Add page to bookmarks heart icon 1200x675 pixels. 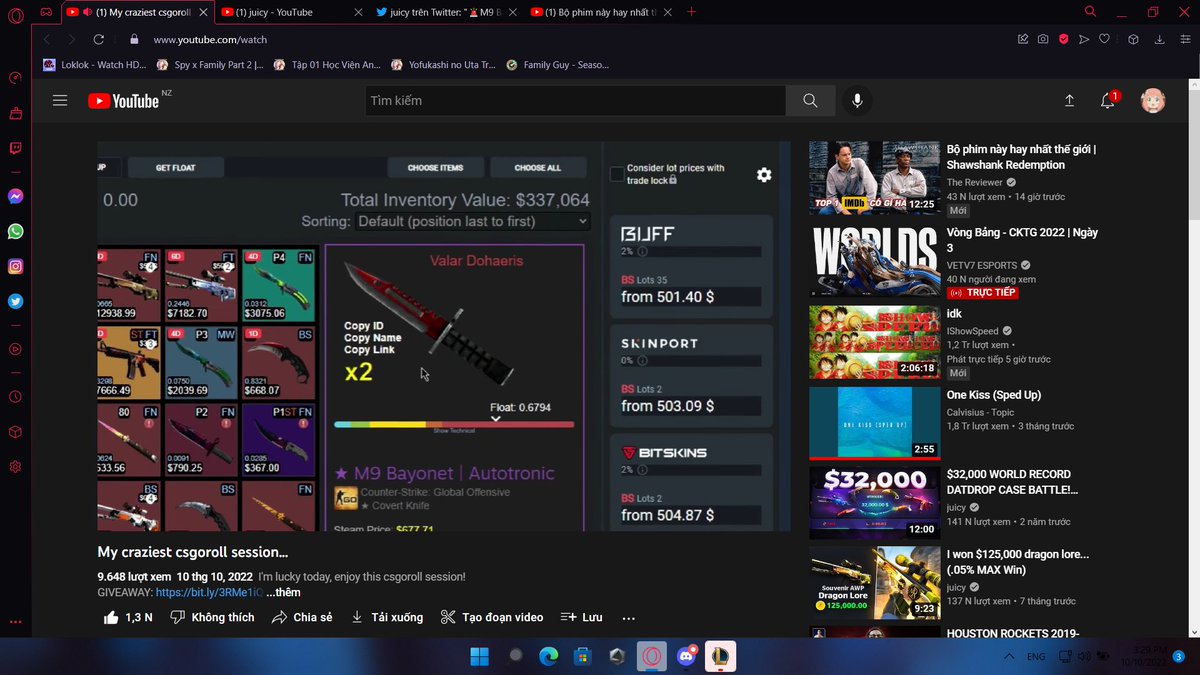(1104, 40)
